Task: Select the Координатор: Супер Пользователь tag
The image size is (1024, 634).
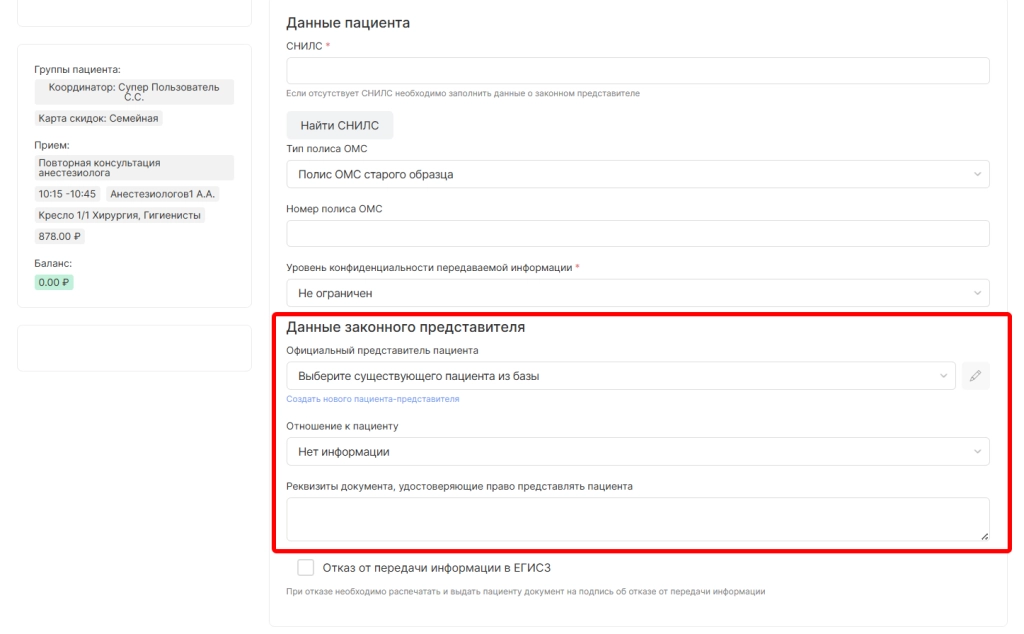Action: pos(134,92)
